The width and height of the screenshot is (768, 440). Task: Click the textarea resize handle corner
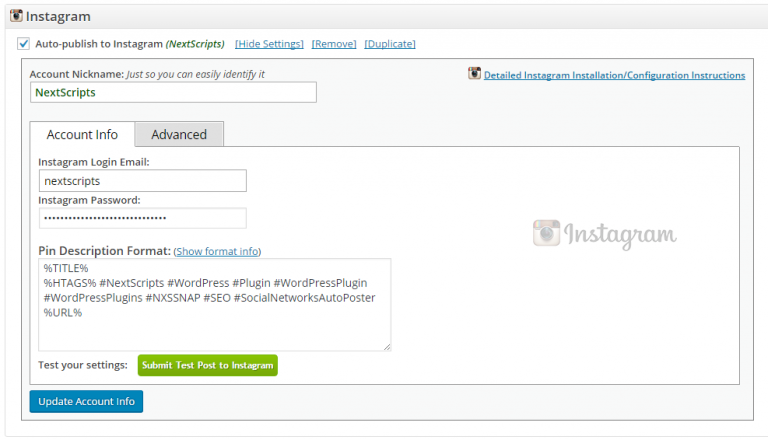coord(387,347)
